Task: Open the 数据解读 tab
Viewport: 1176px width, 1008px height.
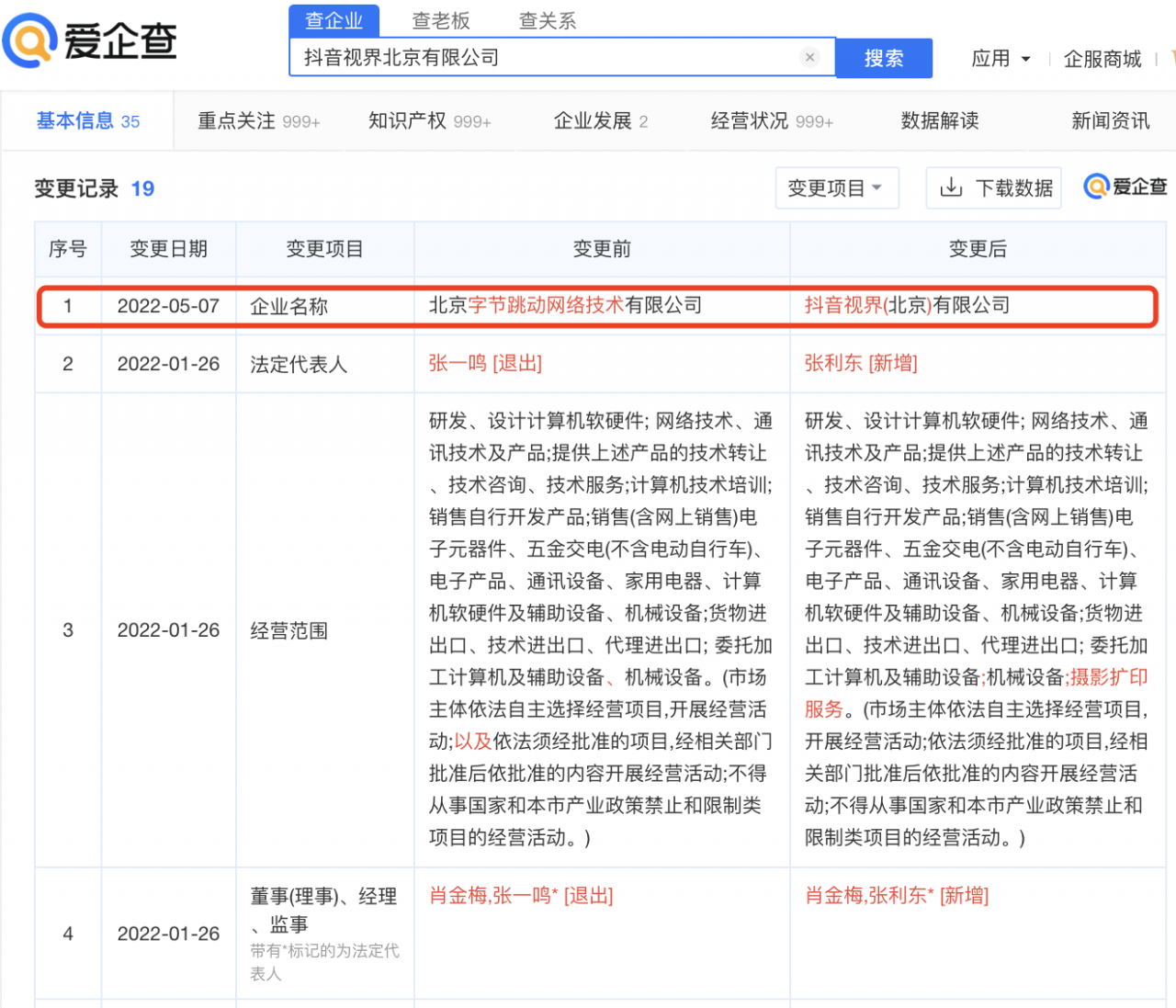Action: tap(939, 120)
